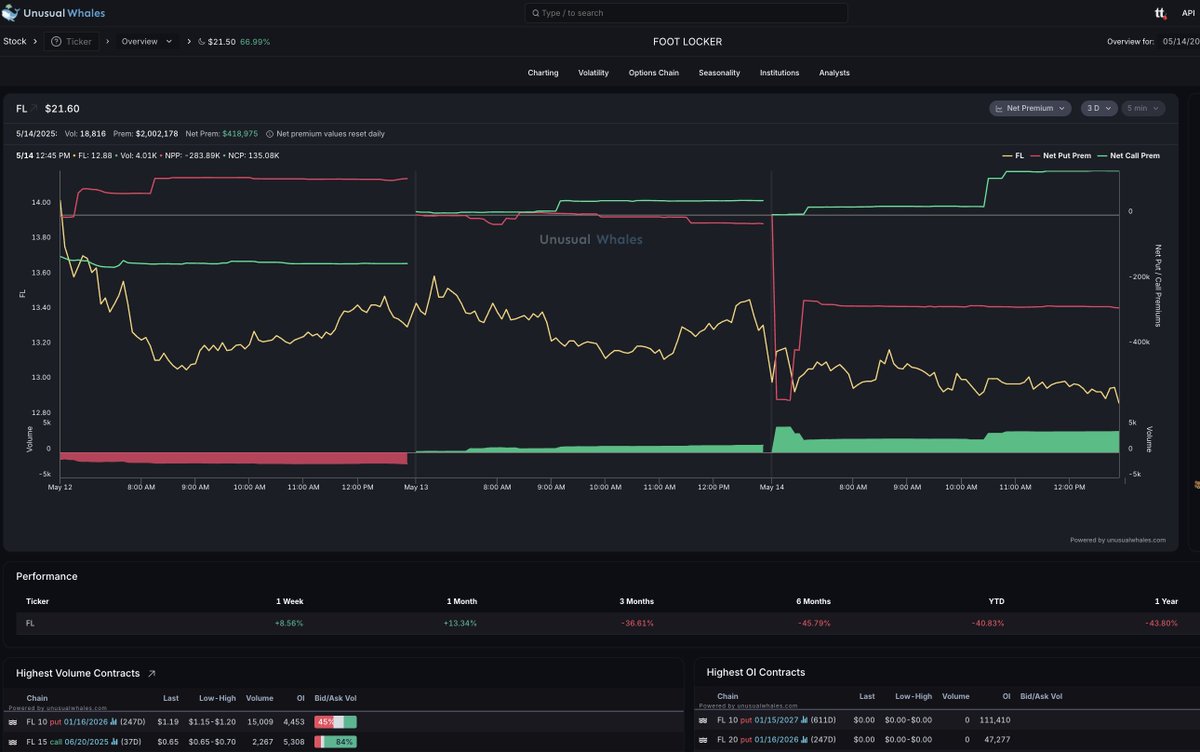Image resolution: width=1200 pixels, height=752 pixels.
Task: Click the Net Prem $418,975 value
Action: click(x=240, y=133)
